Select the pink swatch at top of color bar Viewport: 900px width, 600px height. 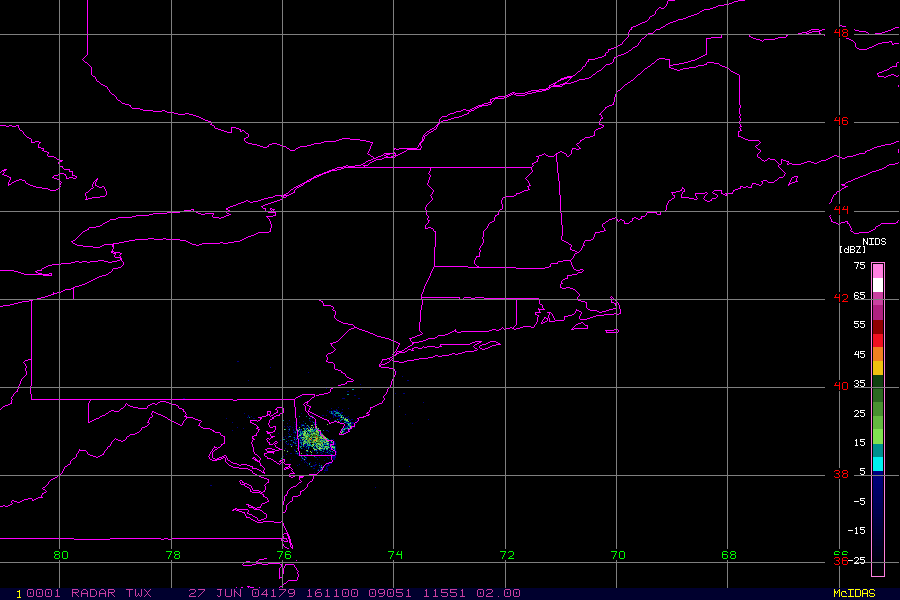(878, 271)
